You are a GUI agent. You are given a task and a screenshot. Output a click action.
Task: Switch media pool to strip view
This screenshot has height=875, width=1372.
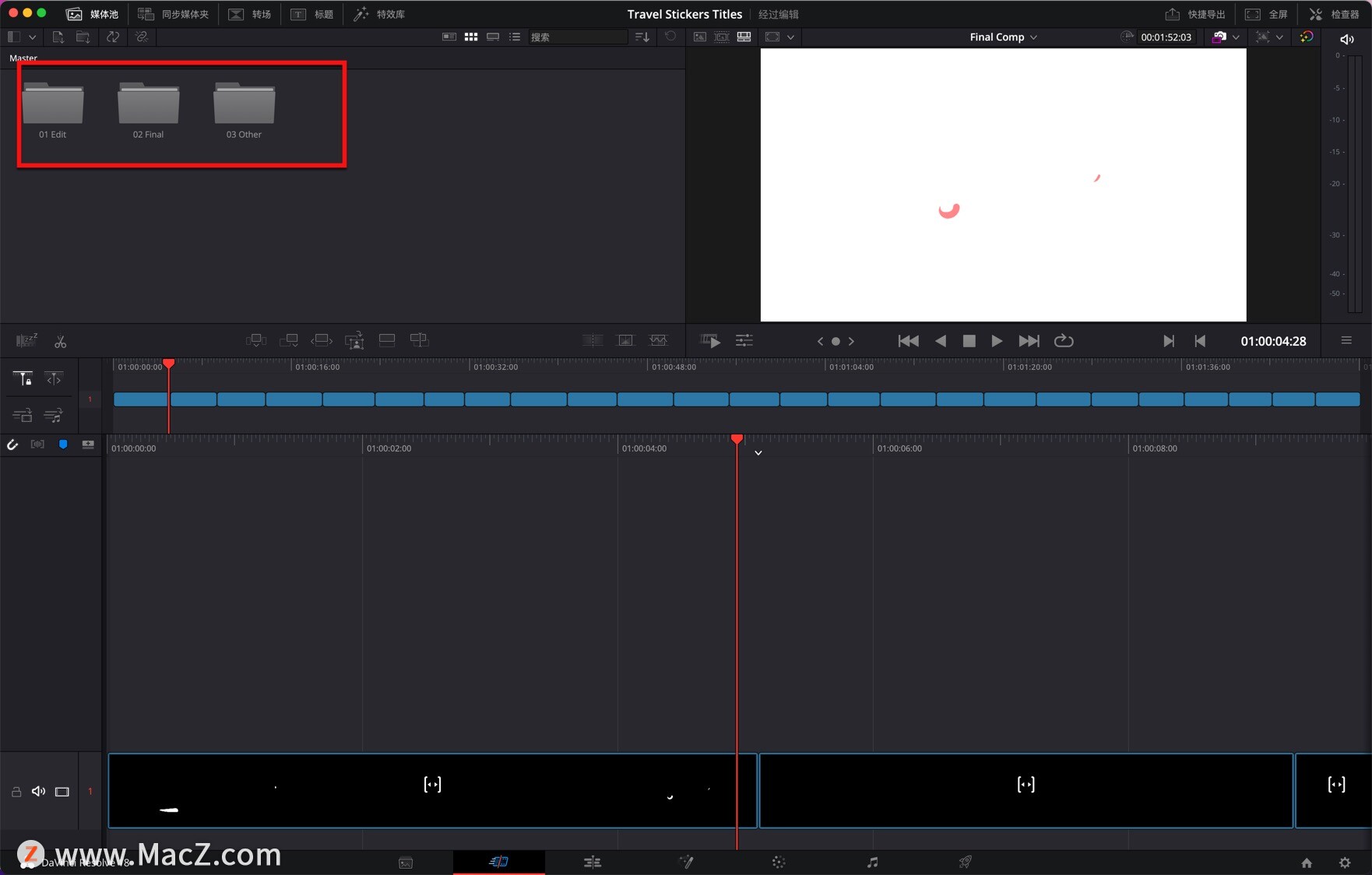click(x=493, y=37)
